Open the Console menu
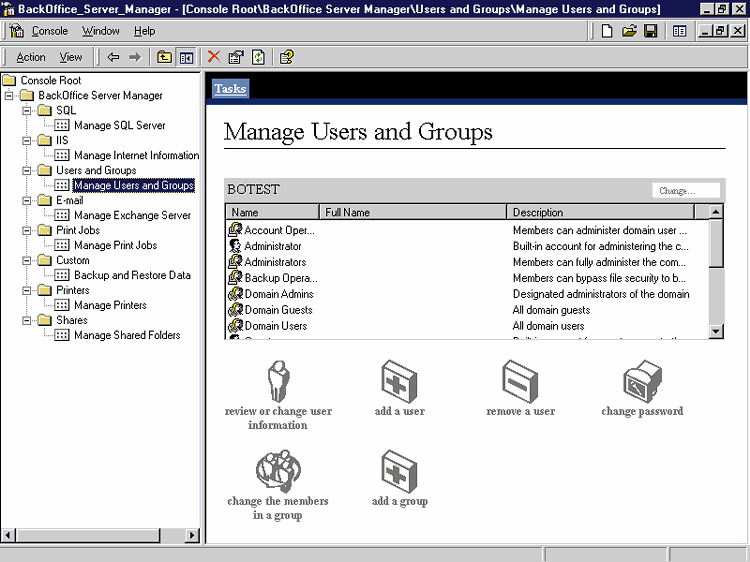The width and height of the screenshot is (750, 562). click(50, 31)
